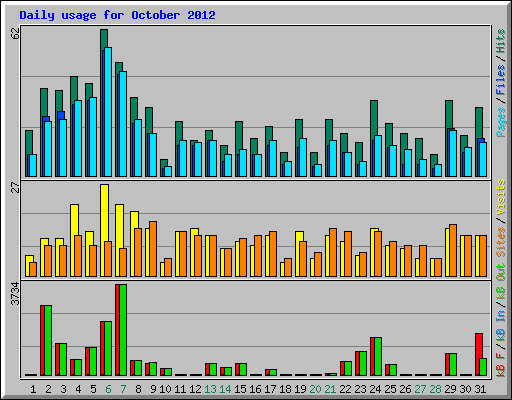Click the 'kB F' legend label
The width and height of the screenshot is (512, 400).
click(x=501, y=365)
